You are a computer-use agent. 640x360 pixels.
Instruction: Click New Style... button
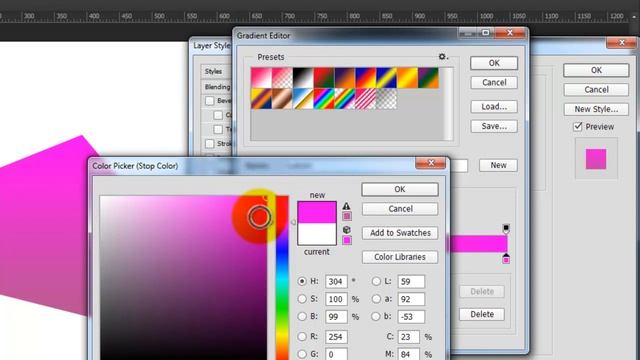click(596, 109)
